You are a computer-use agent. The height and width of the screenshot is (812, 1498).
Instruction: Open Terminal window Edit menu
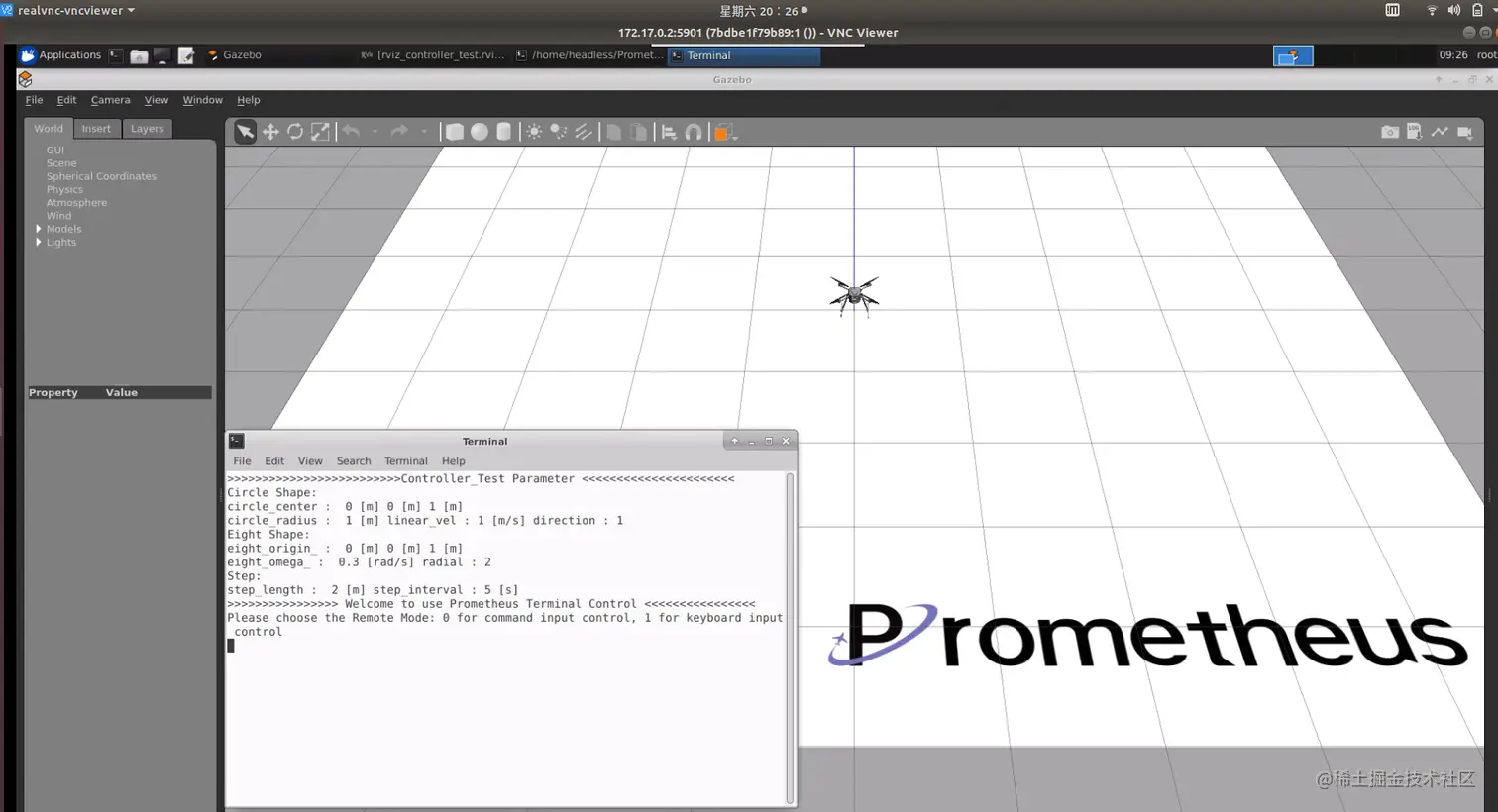274,461
